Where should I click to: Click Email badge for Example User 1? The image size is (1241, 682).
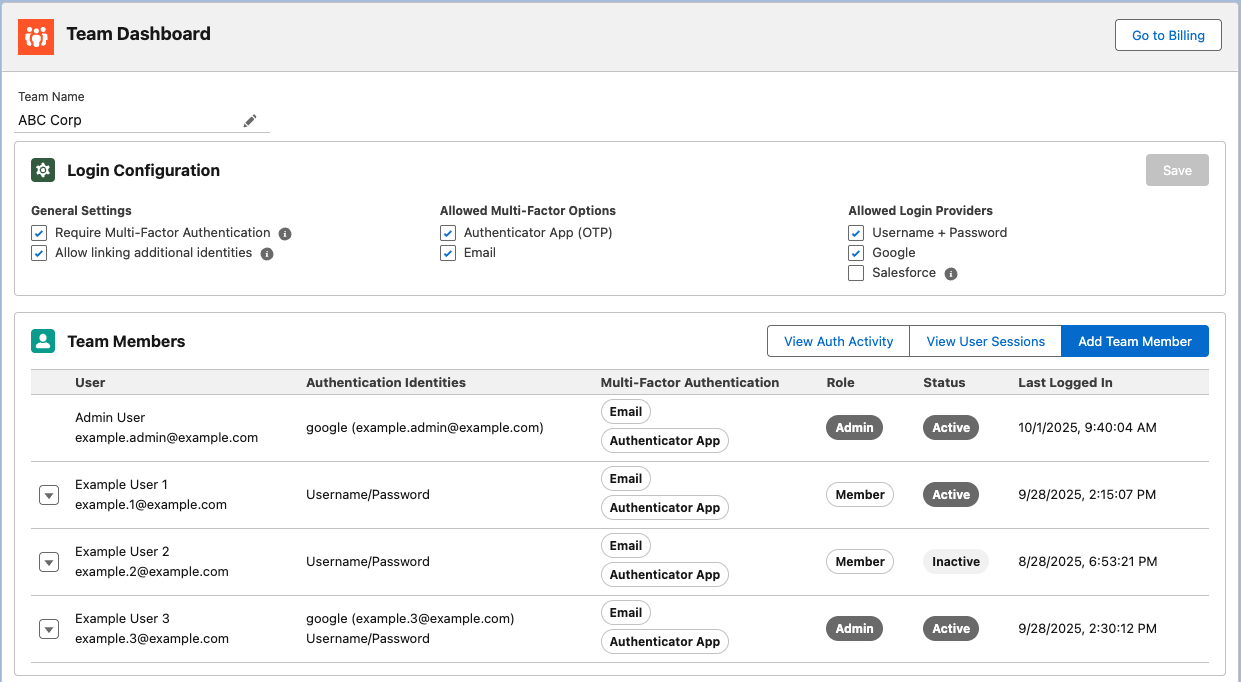[626, 478]
